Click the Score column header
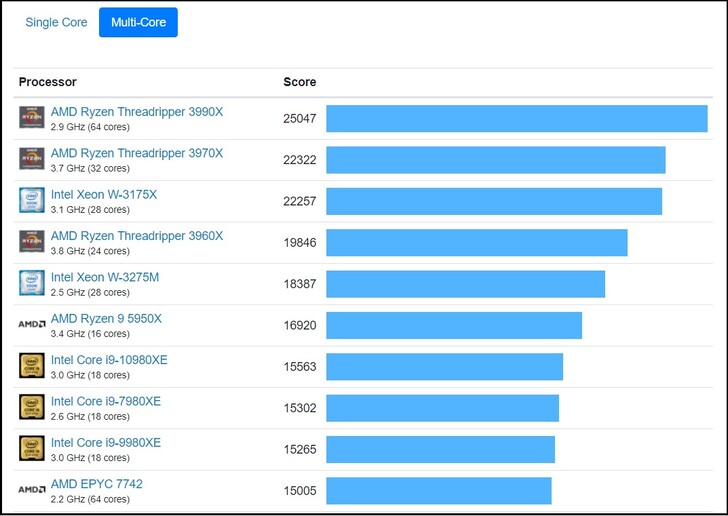The image size is (728, 516). click(299, 82)
